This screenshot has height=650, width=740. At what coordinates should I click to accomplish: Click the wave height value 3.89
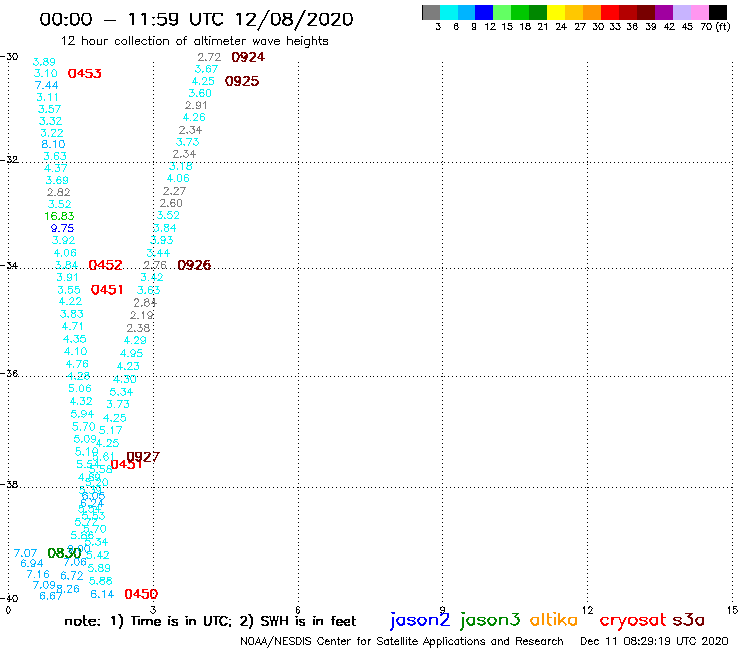point(44,62)
